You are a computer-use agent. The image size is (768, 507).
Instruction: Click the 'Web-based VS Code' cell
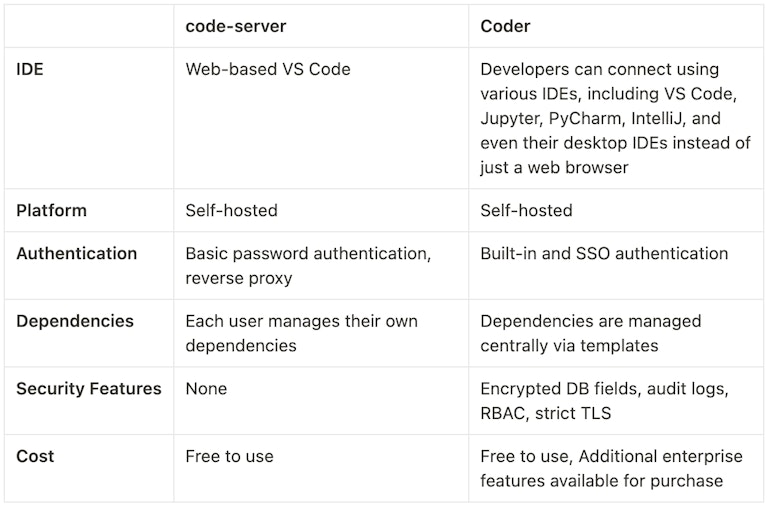tap(268, 70)
